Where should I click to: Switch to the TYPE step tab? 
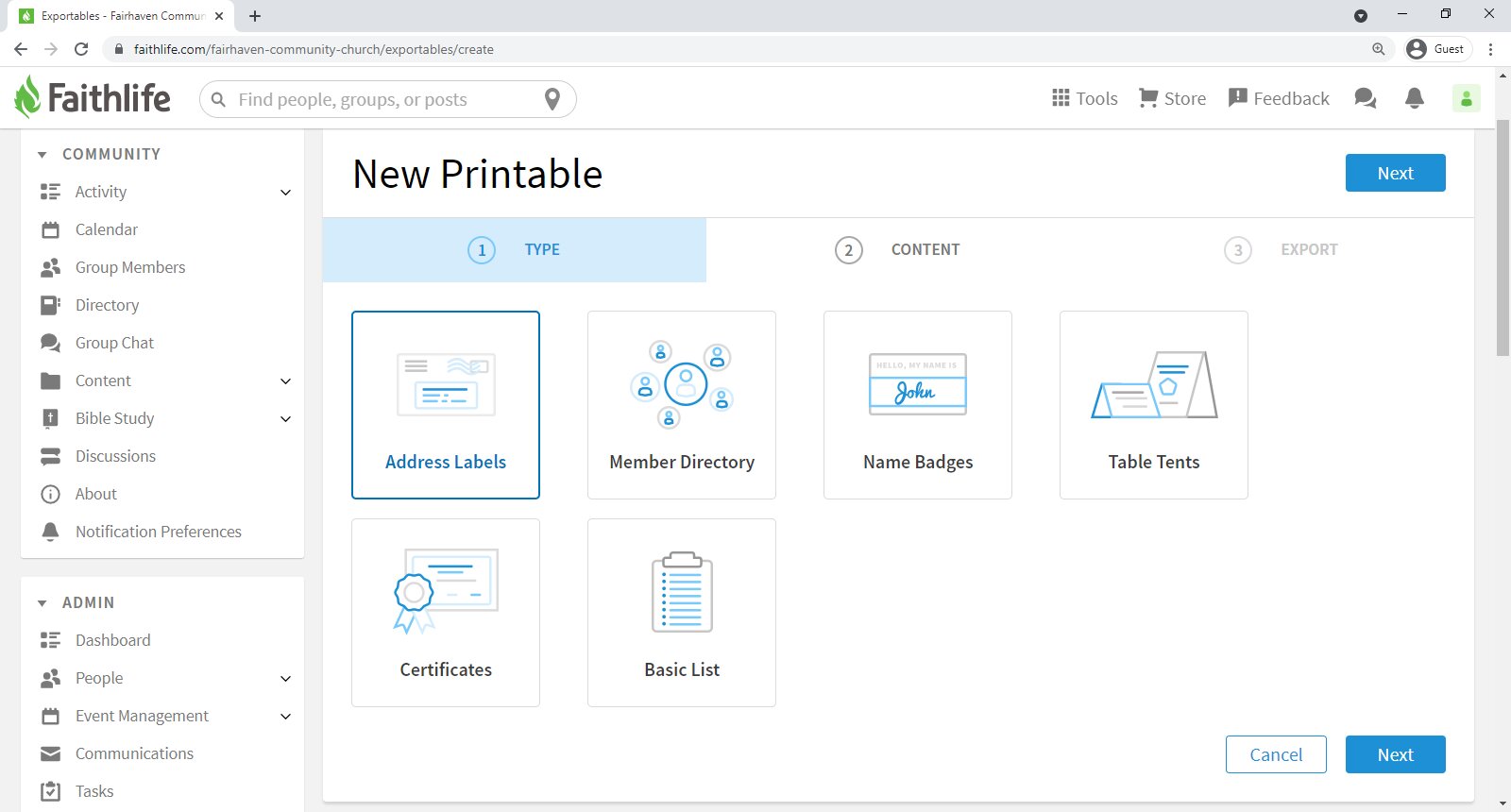click(x=515, y=250)
